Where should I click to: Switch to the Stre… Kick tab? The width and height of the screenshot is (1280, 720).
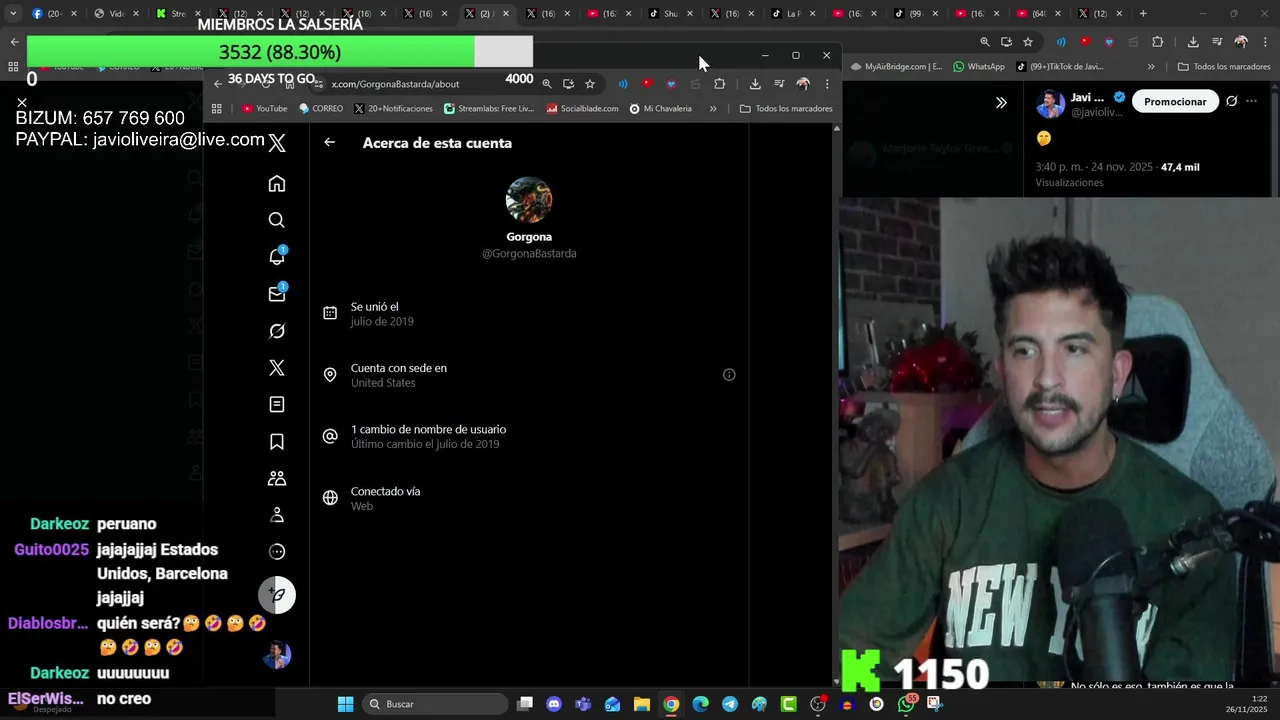pos(177,14)
